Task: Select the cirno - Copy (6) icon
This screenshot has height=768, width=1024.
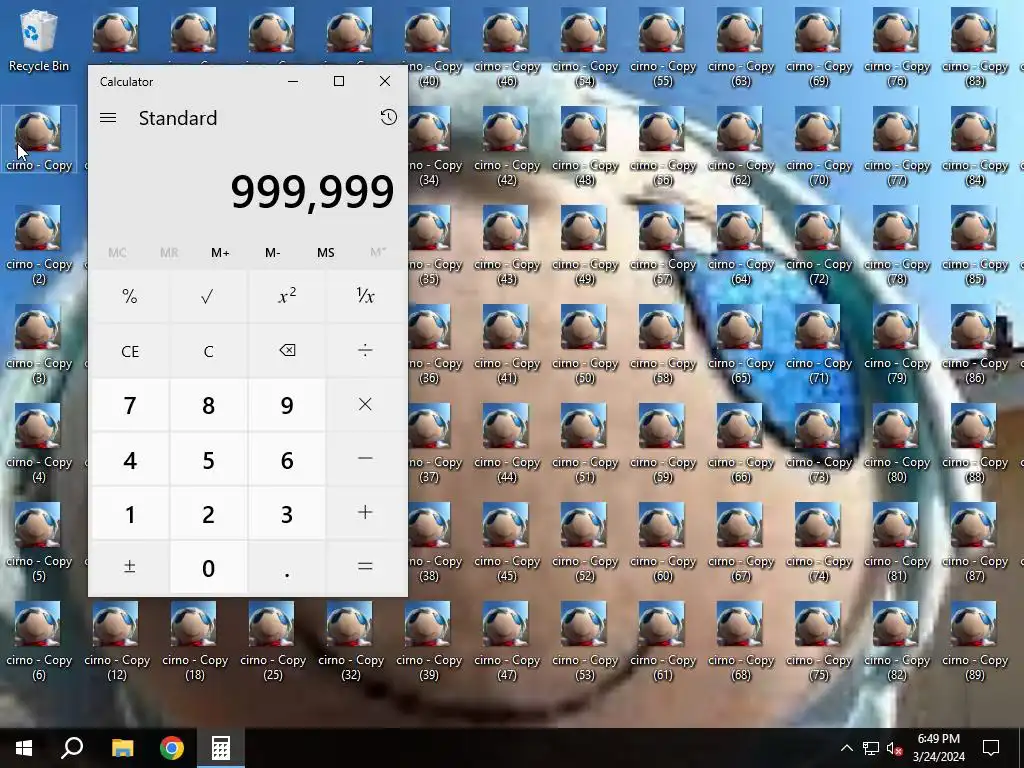Action: point(39,641)
